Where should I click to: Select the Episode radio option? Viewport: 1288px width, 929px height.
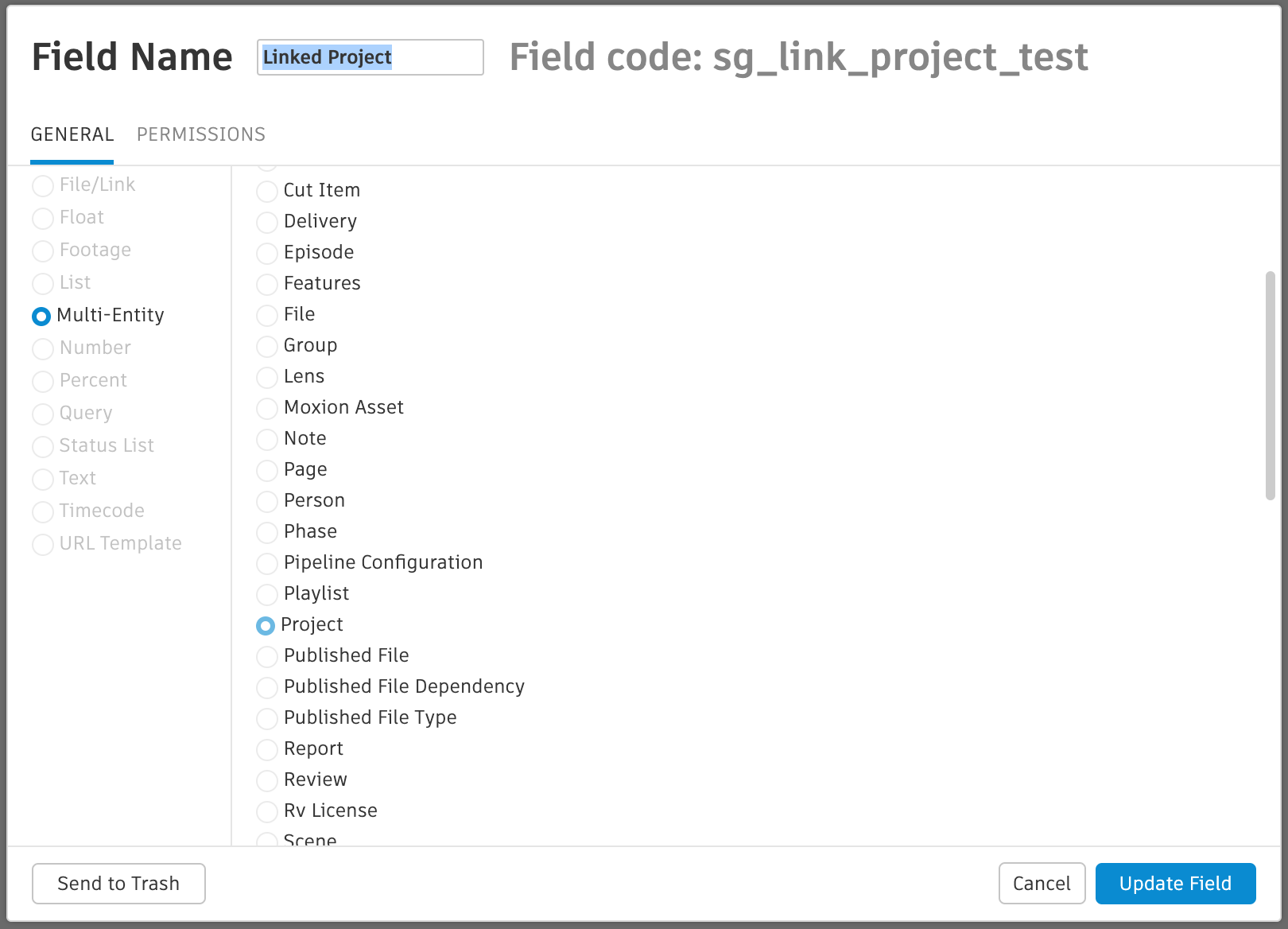pyautogui.click(x=267, y=254)
